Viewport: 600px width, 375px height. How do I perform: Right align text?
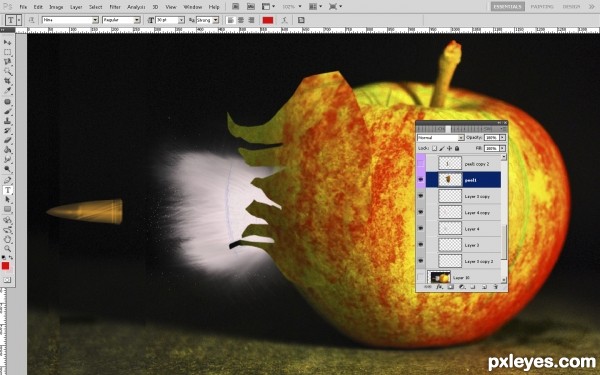click(x=251, y=20)
